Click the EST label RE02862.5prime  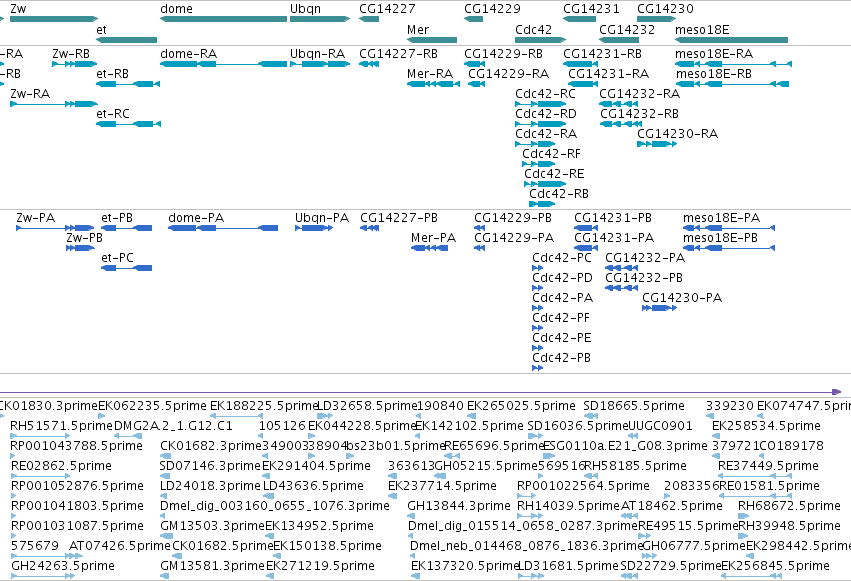tap(61, 466)
